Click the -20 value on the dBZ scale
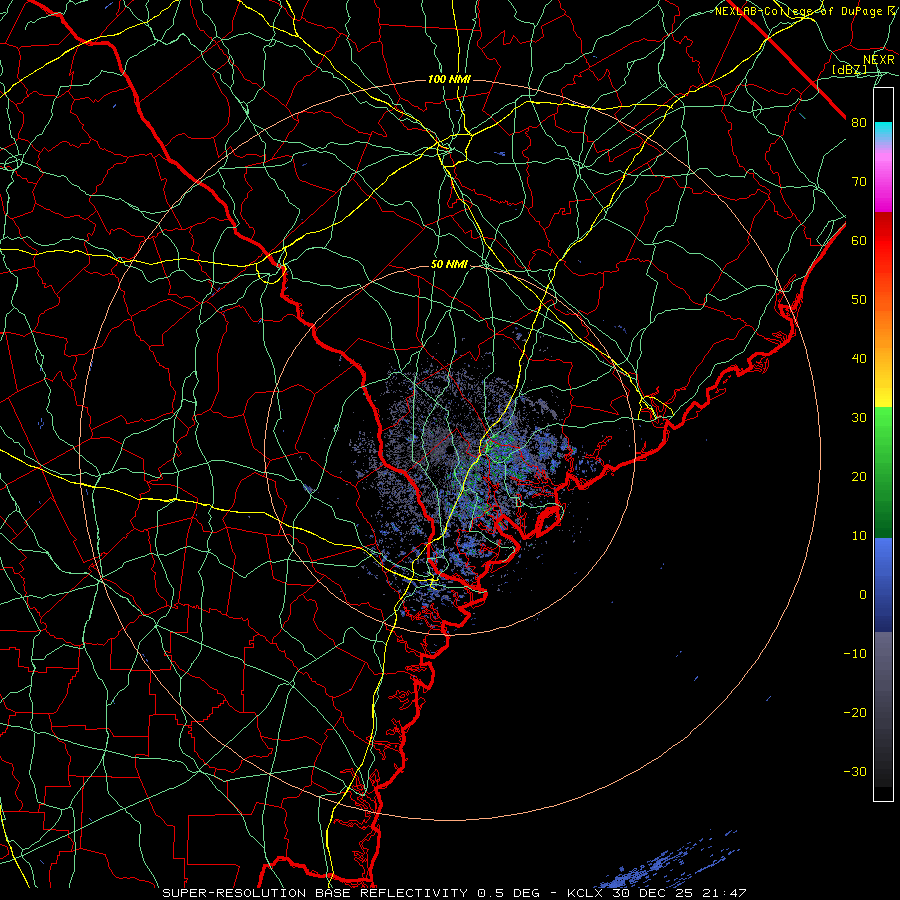Image resolution: width=900 pixels, height=900 pixels. (855, 713)
